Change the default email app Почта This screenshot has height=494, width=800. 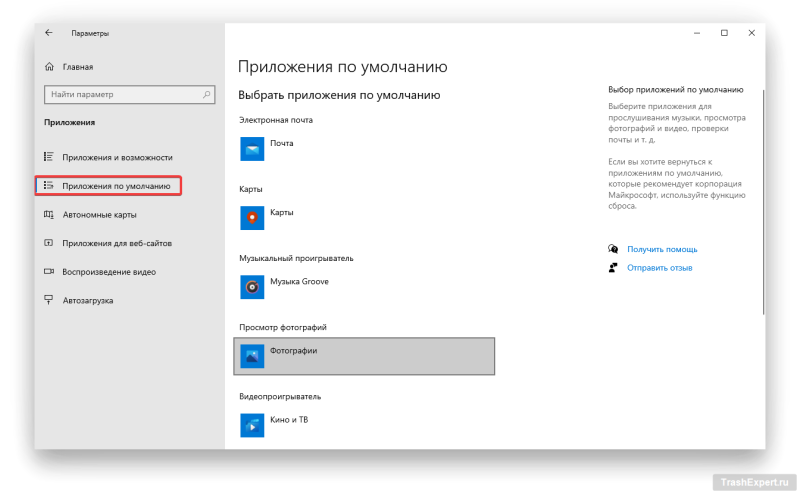pos(364,149)
